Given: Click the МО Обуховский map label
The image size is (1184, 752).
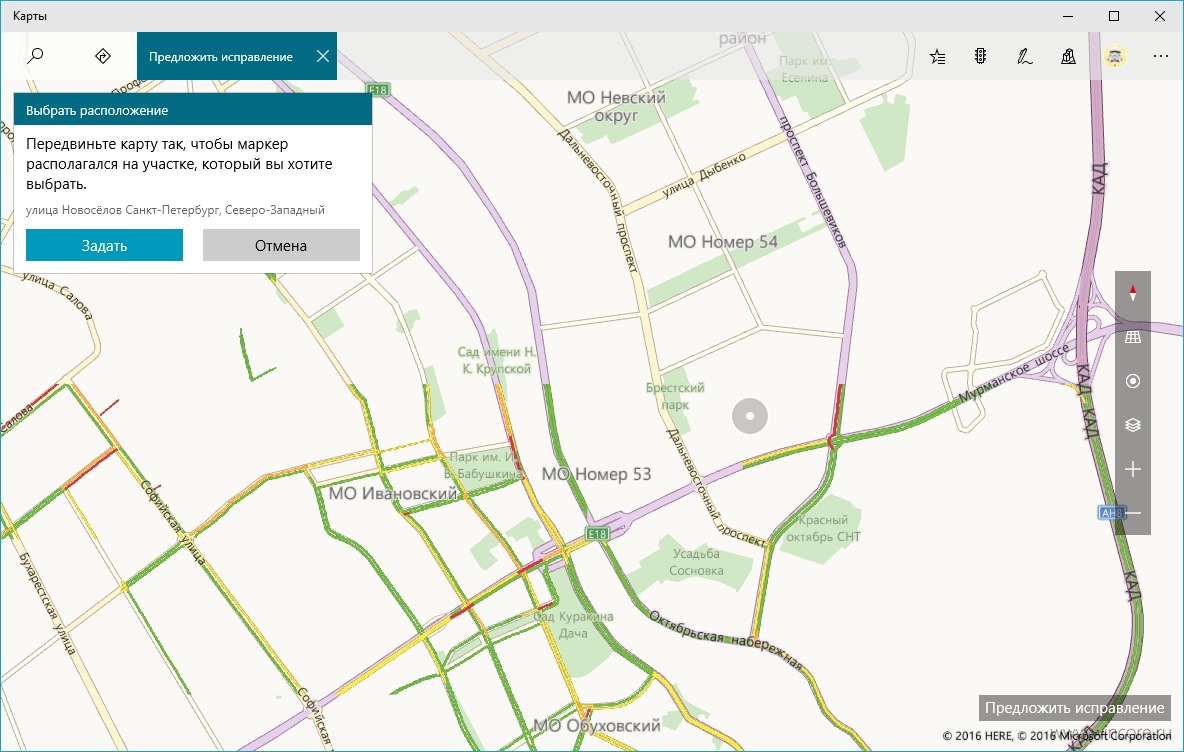Looking at the screenshot, I should [597, 726].
